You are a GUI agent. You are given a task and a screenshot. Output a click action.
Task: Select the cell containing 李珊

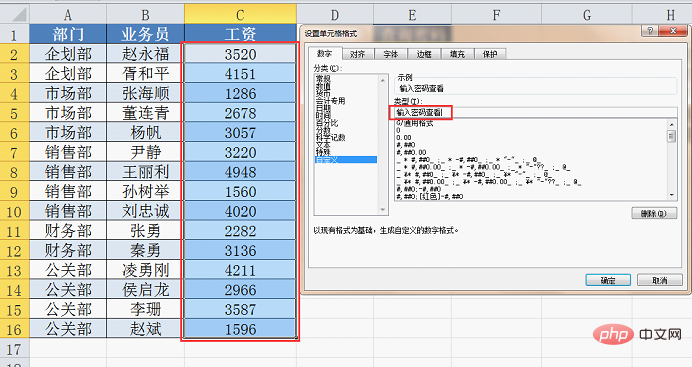tap(145, 309)
